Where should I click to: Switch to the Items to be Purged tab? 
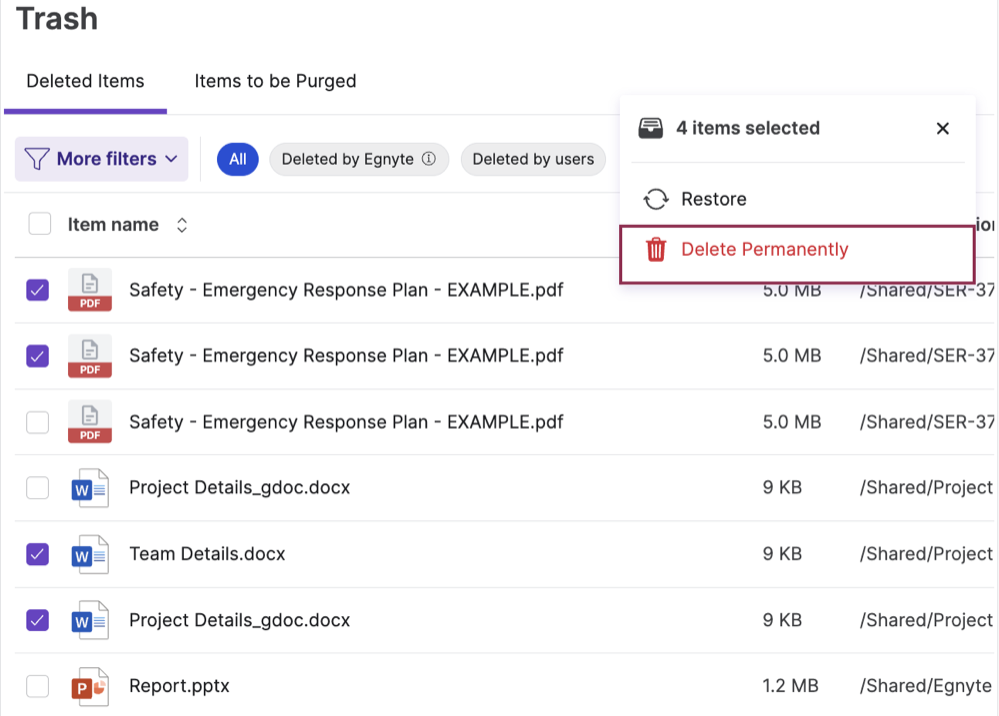tap(275, 81)
